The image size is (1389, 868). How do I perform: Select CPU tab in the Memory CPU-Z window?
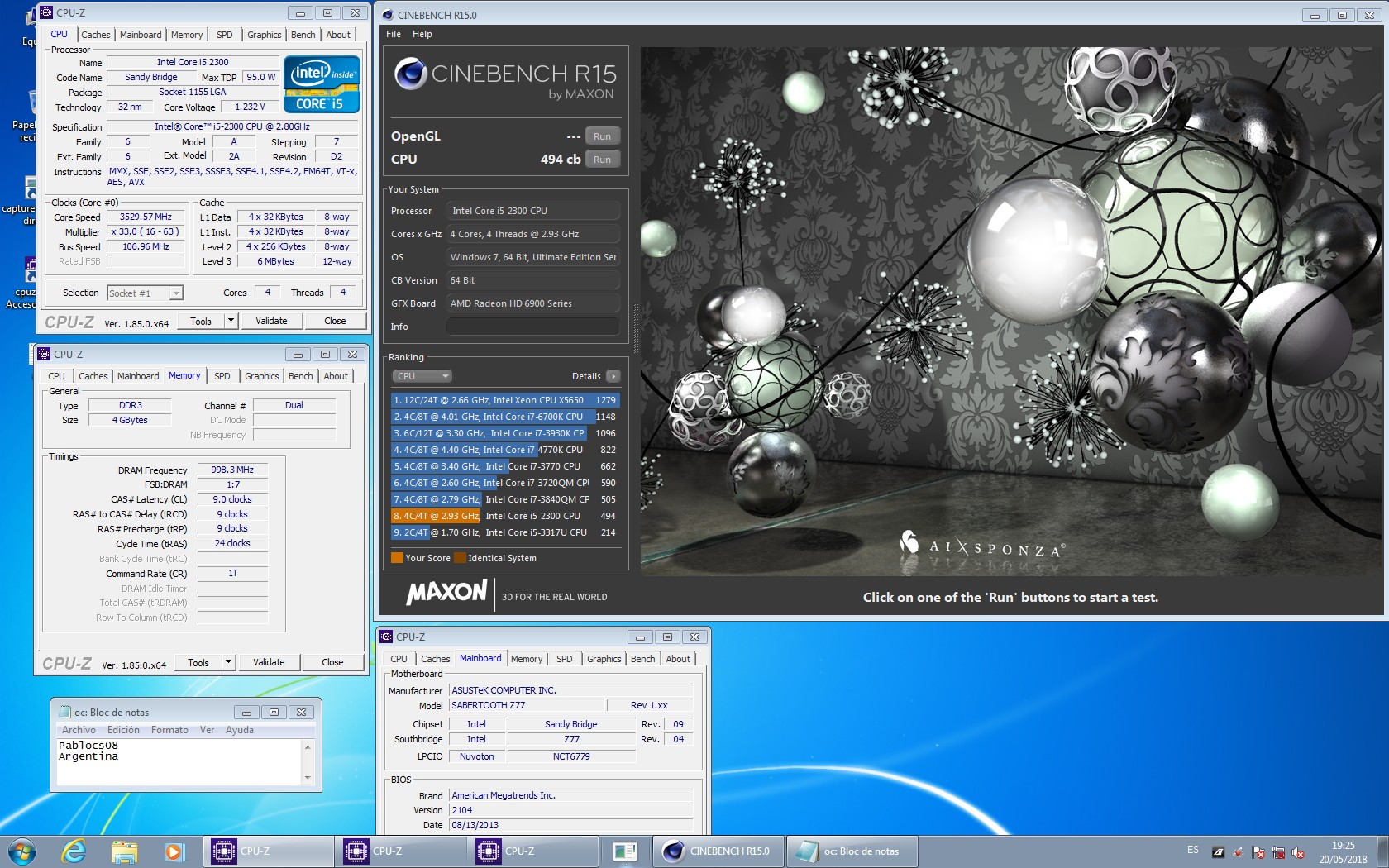[56, 376]
